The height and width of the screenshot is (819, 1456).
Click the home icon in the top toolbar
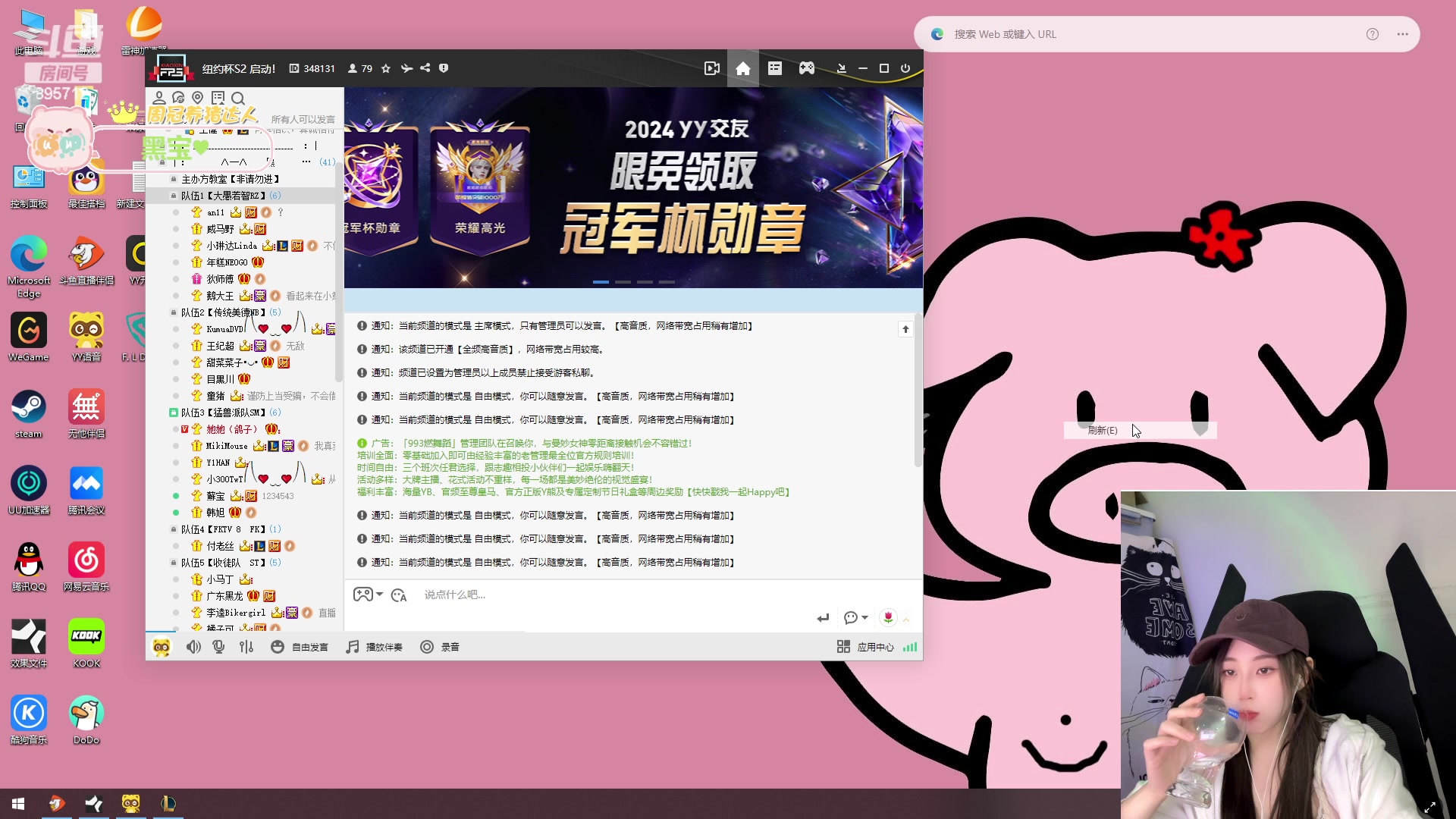pos(743,67)
